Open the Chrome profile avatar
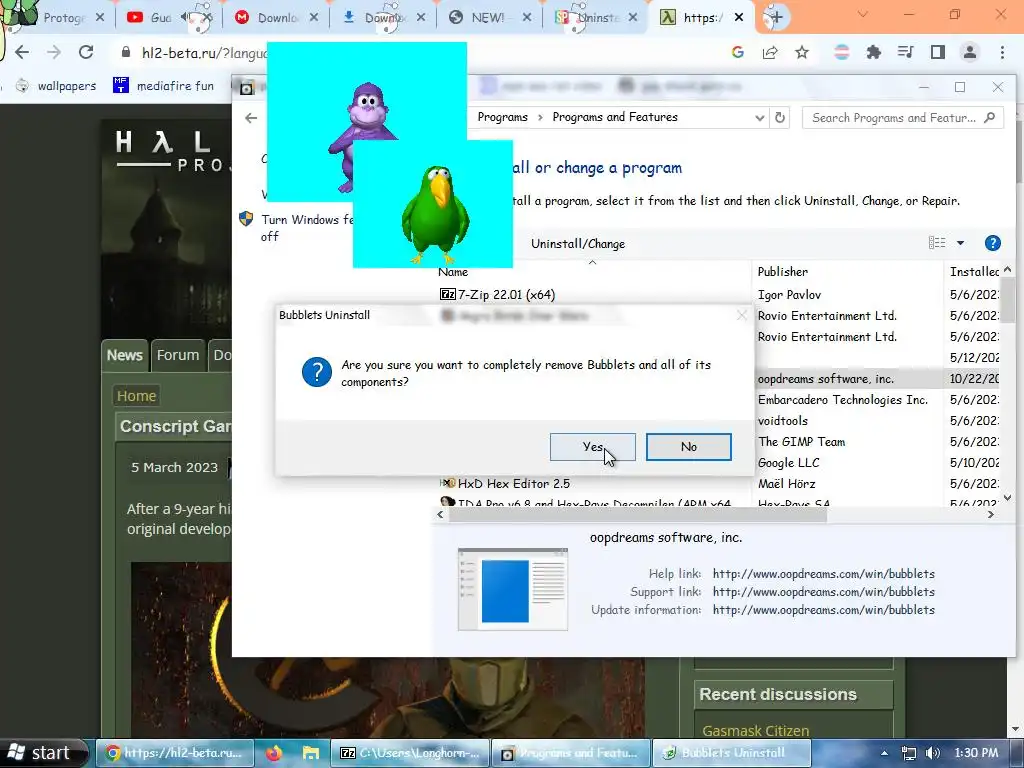1024x768 pixels. pyautogui.click(x=970, y=52)
